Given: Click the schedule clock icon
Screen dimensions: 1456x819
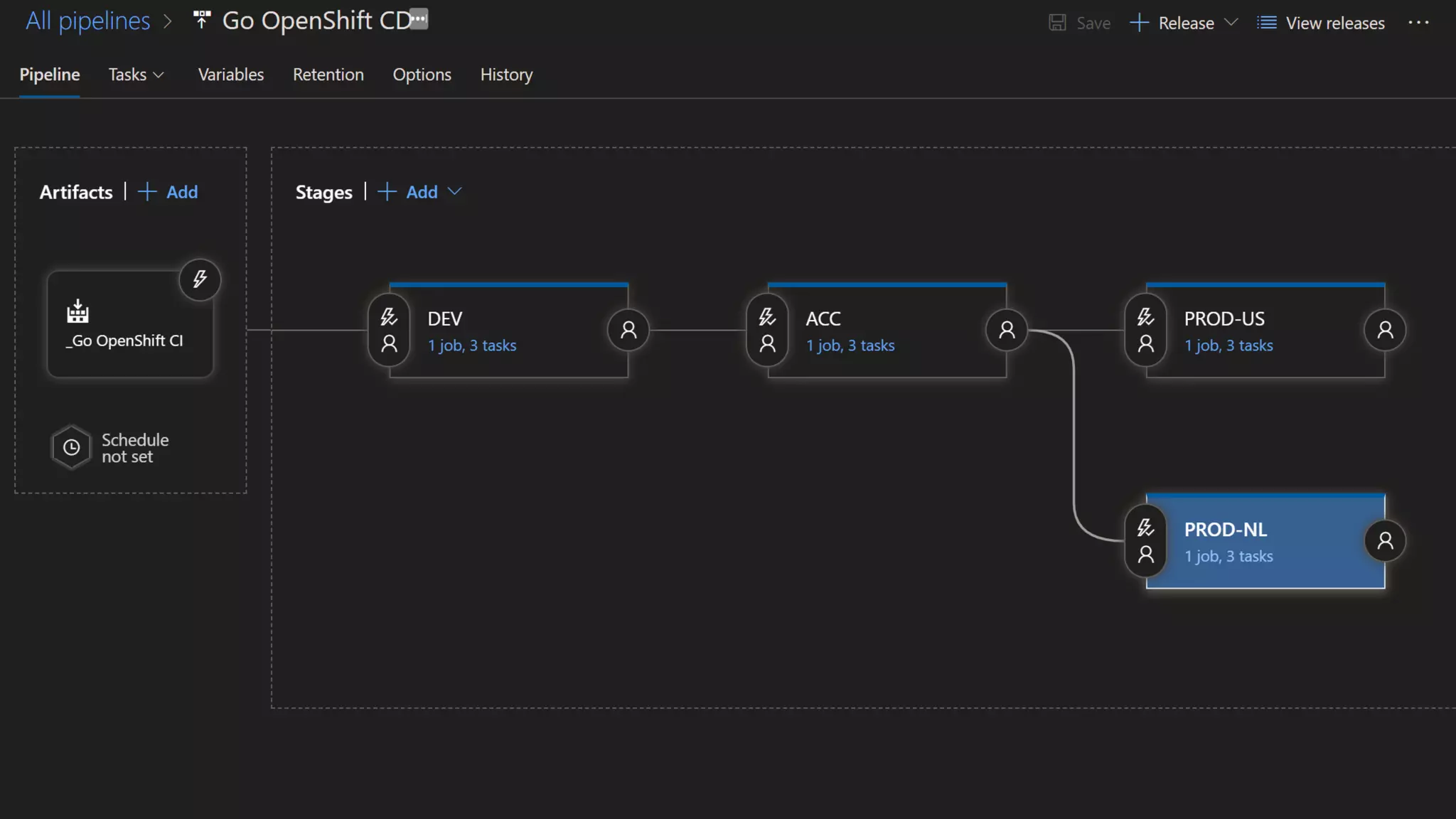Looking at the screenshot, I should tap(72, 447).
